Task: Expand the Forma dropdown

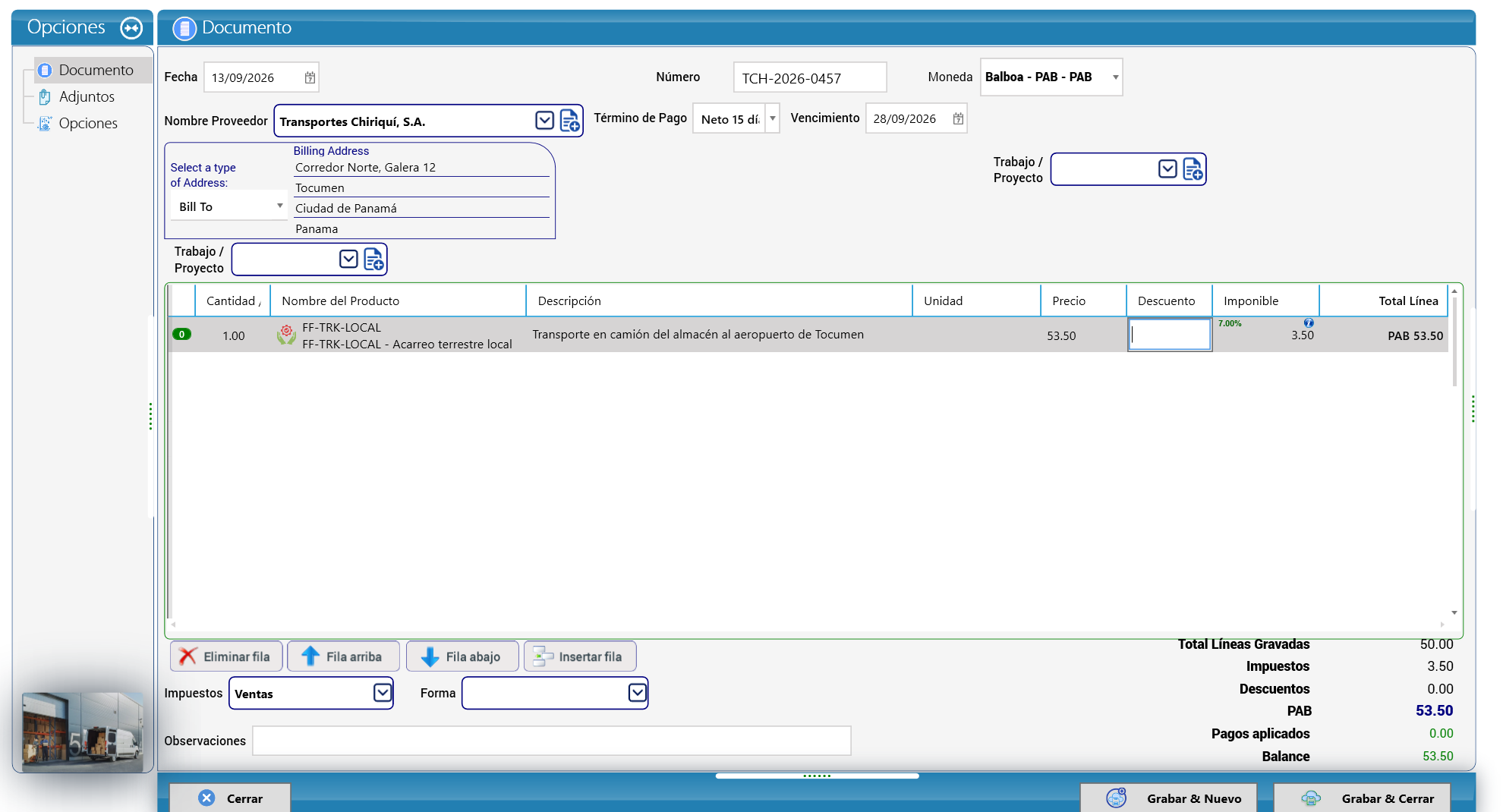Action: (638, 693)
